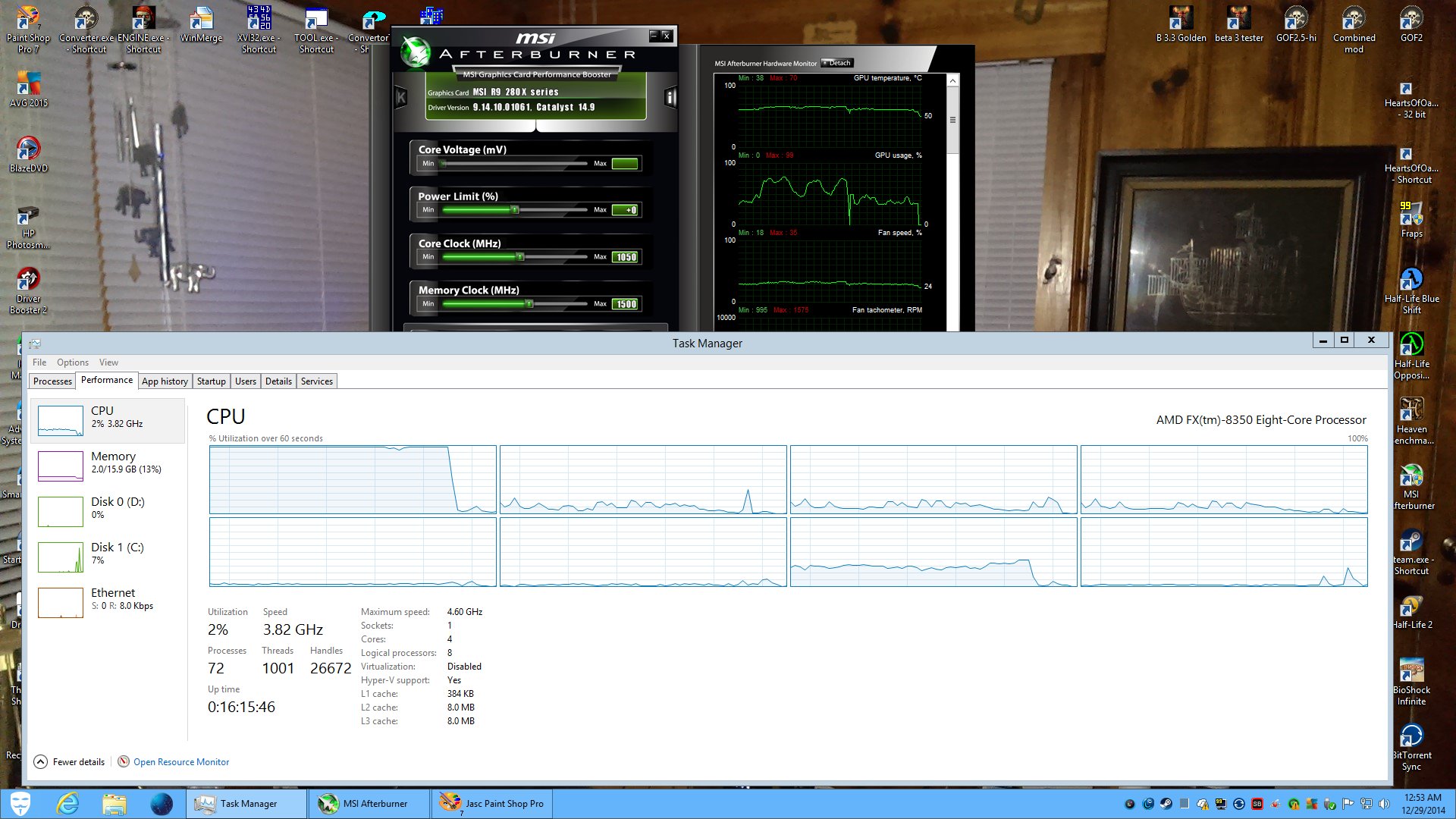
Task: Open GOF2 desktop icon
Action: 1411,25
